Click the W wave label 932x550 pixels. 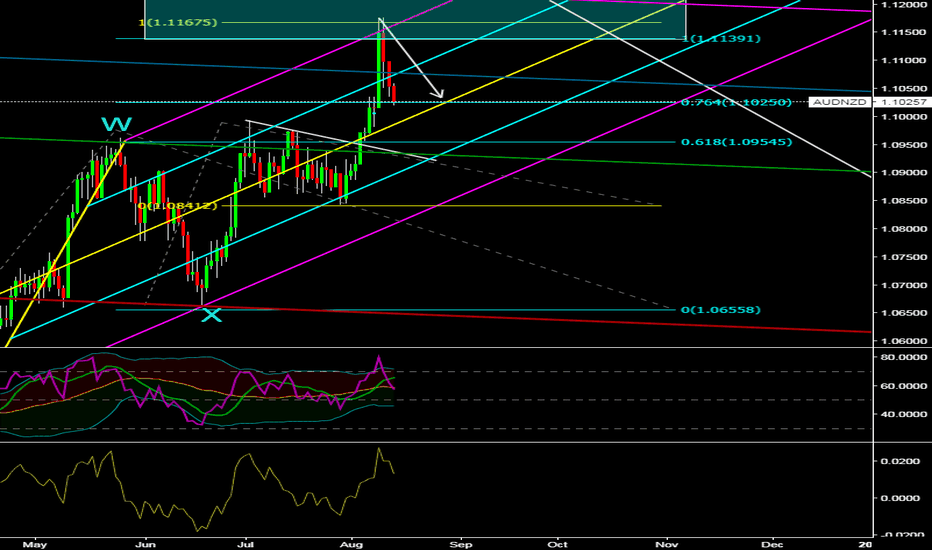[116, 124]
